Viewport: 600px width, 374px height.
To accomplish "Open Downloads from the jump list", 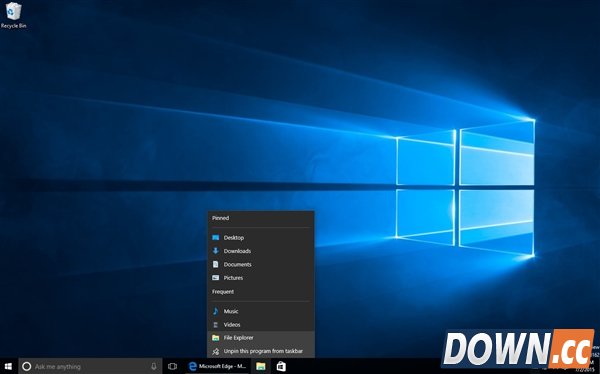I will point(261,251).
